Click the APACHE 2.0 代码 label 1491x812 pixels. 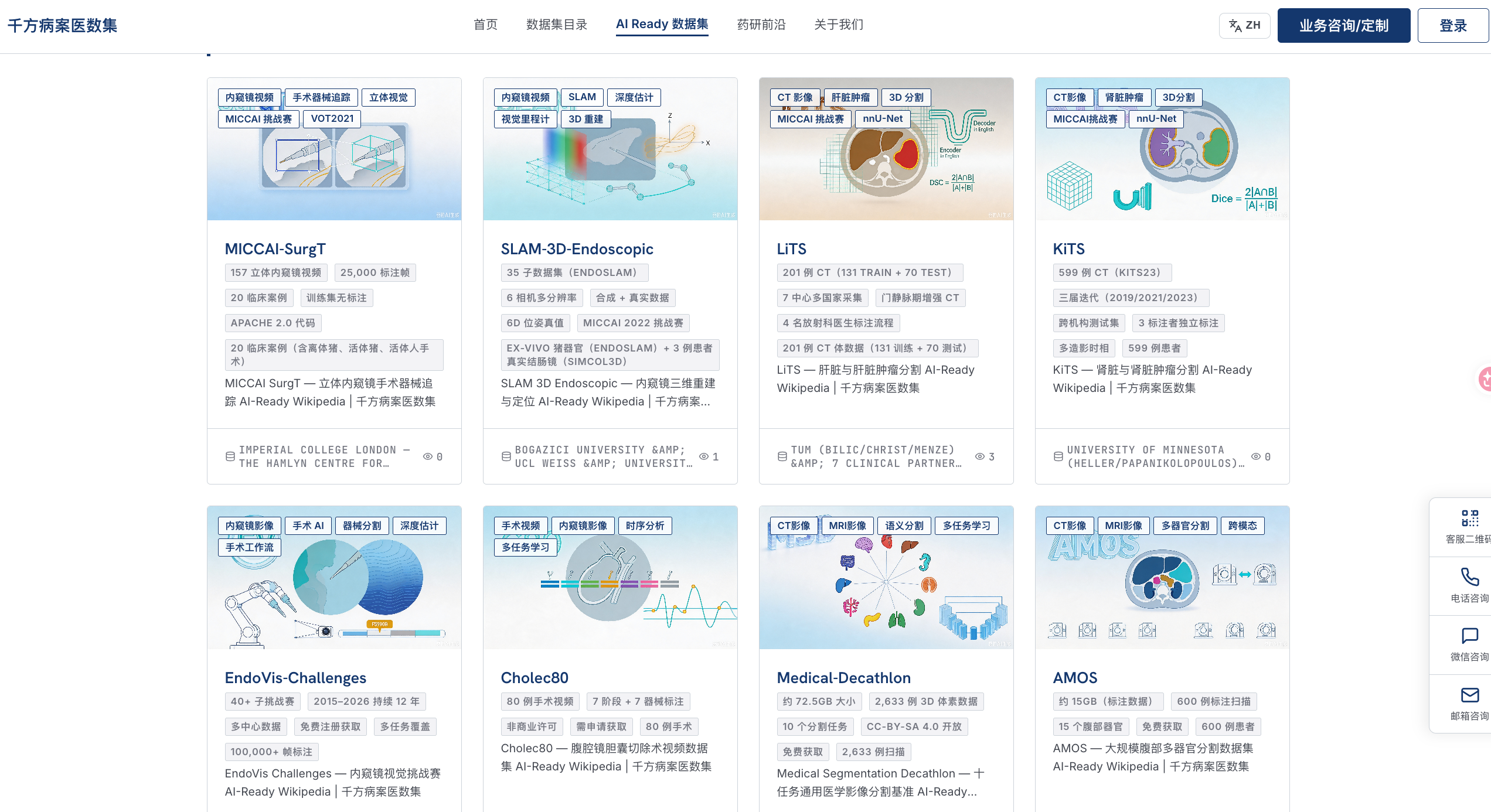click(x=273, y=323)
